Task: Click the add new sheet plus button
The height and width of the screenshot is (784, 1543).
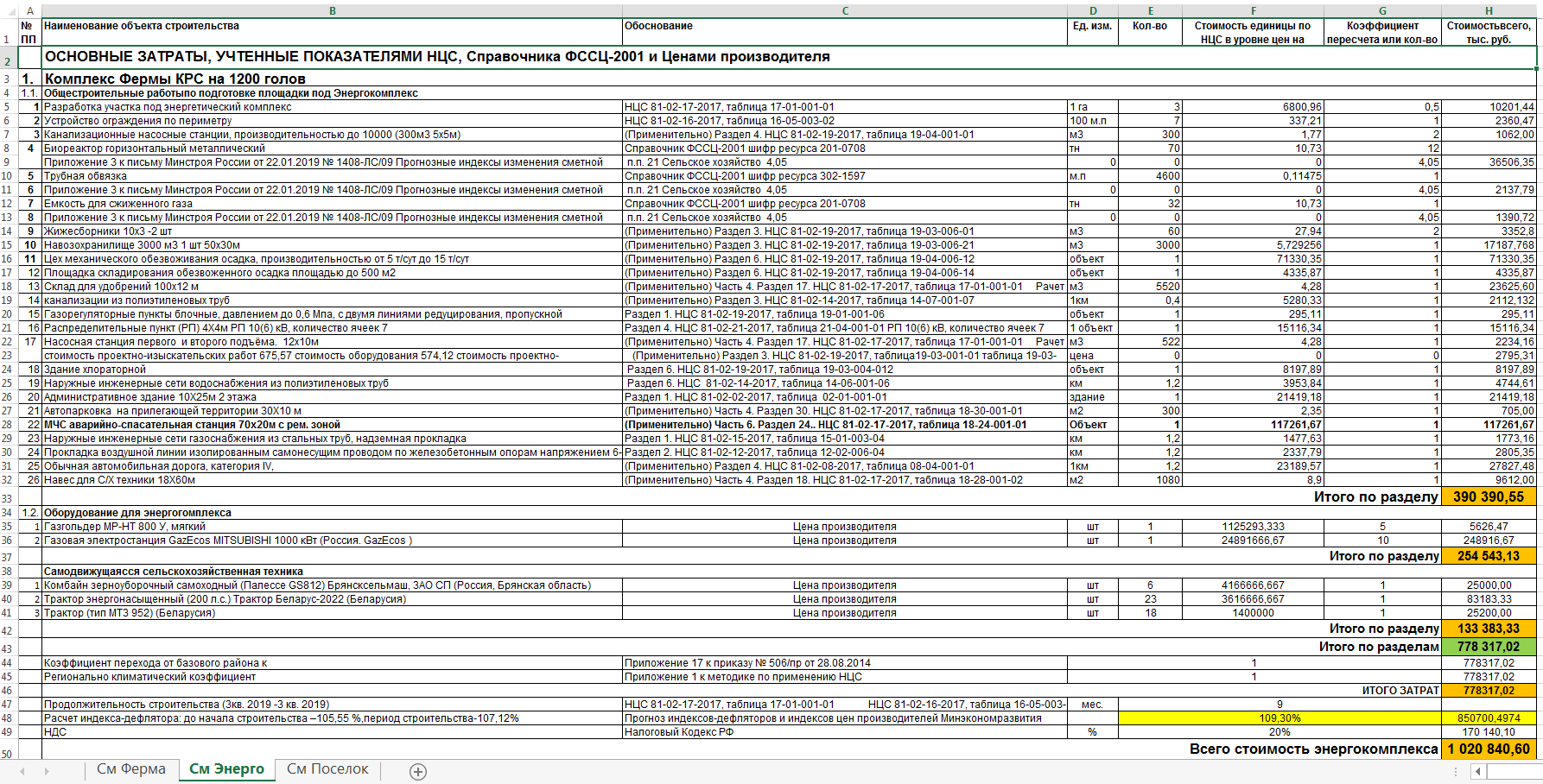Action: (x=418, y=771)
